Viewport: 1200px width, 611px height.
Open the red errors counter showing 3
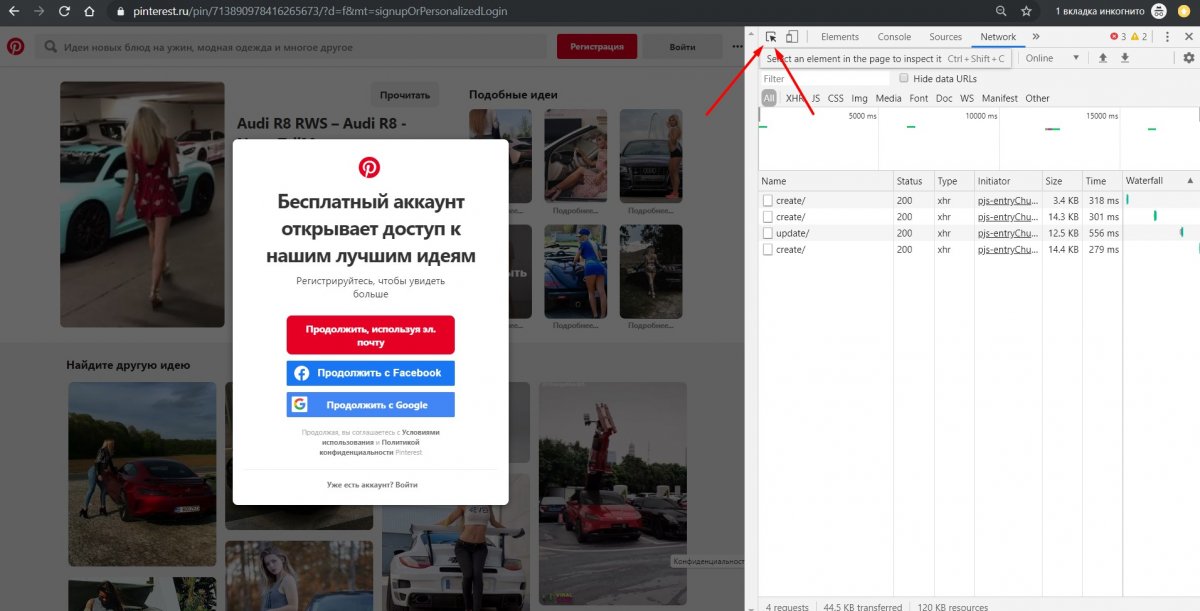click(x=1118, y=37)
